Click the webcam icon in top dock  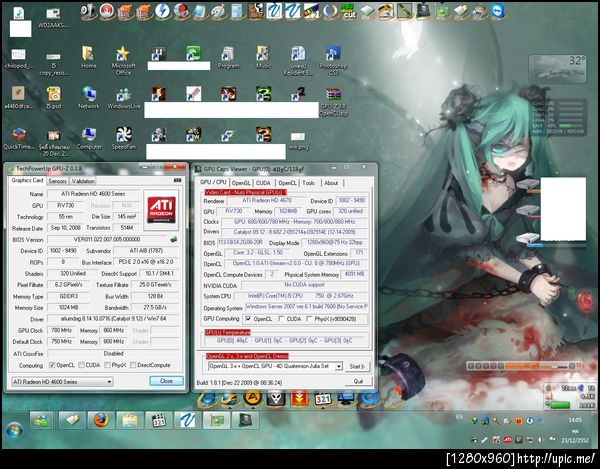[x=89, y=11]
